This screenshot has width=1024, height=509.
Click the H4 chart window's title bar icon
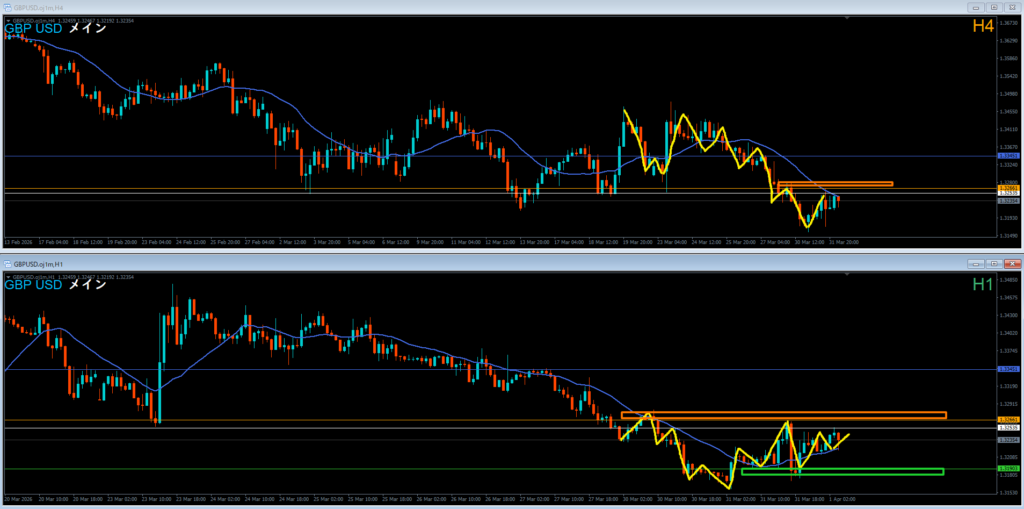point(7,7)
